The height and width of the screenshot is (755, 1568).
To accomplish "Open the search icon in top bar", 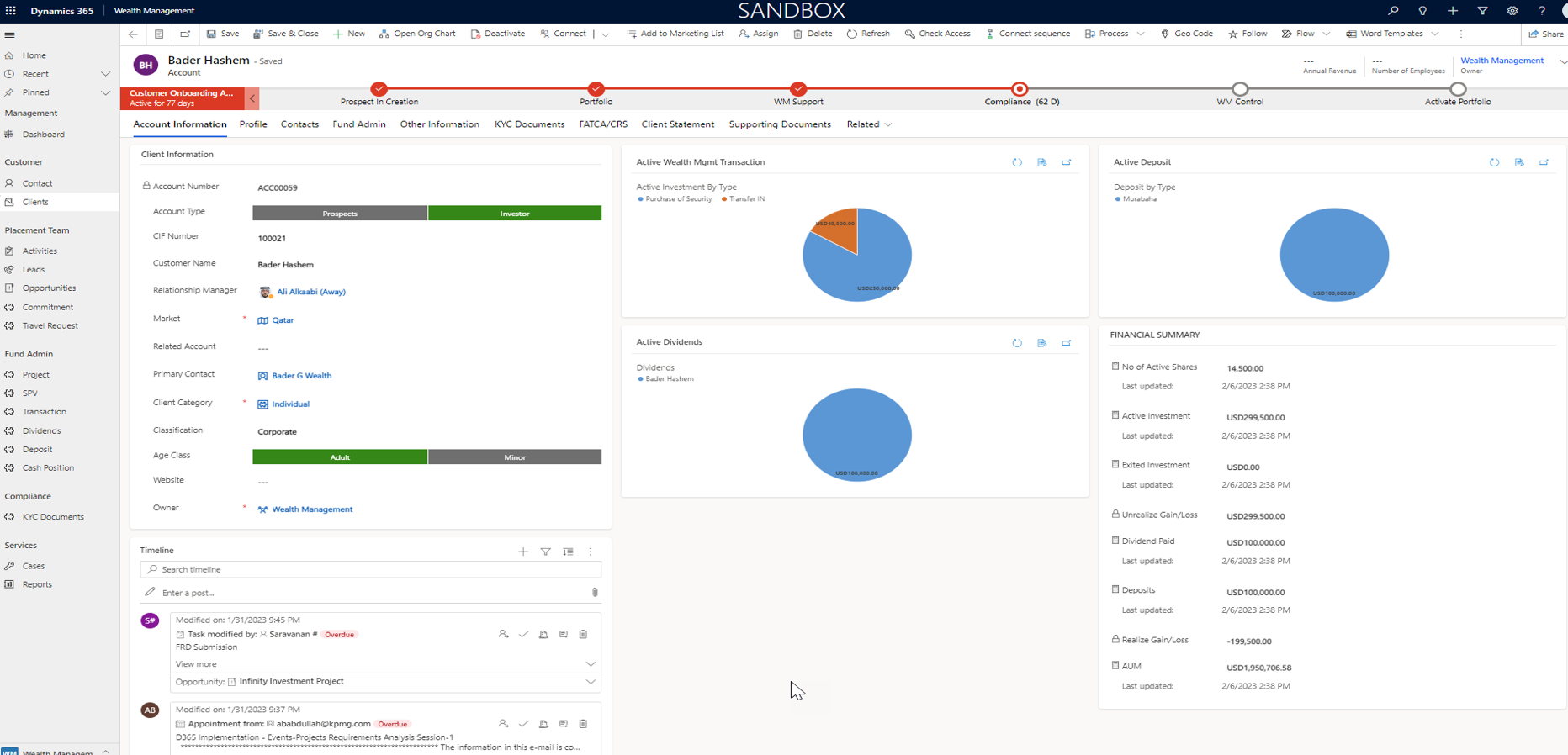I will 1393,11.
